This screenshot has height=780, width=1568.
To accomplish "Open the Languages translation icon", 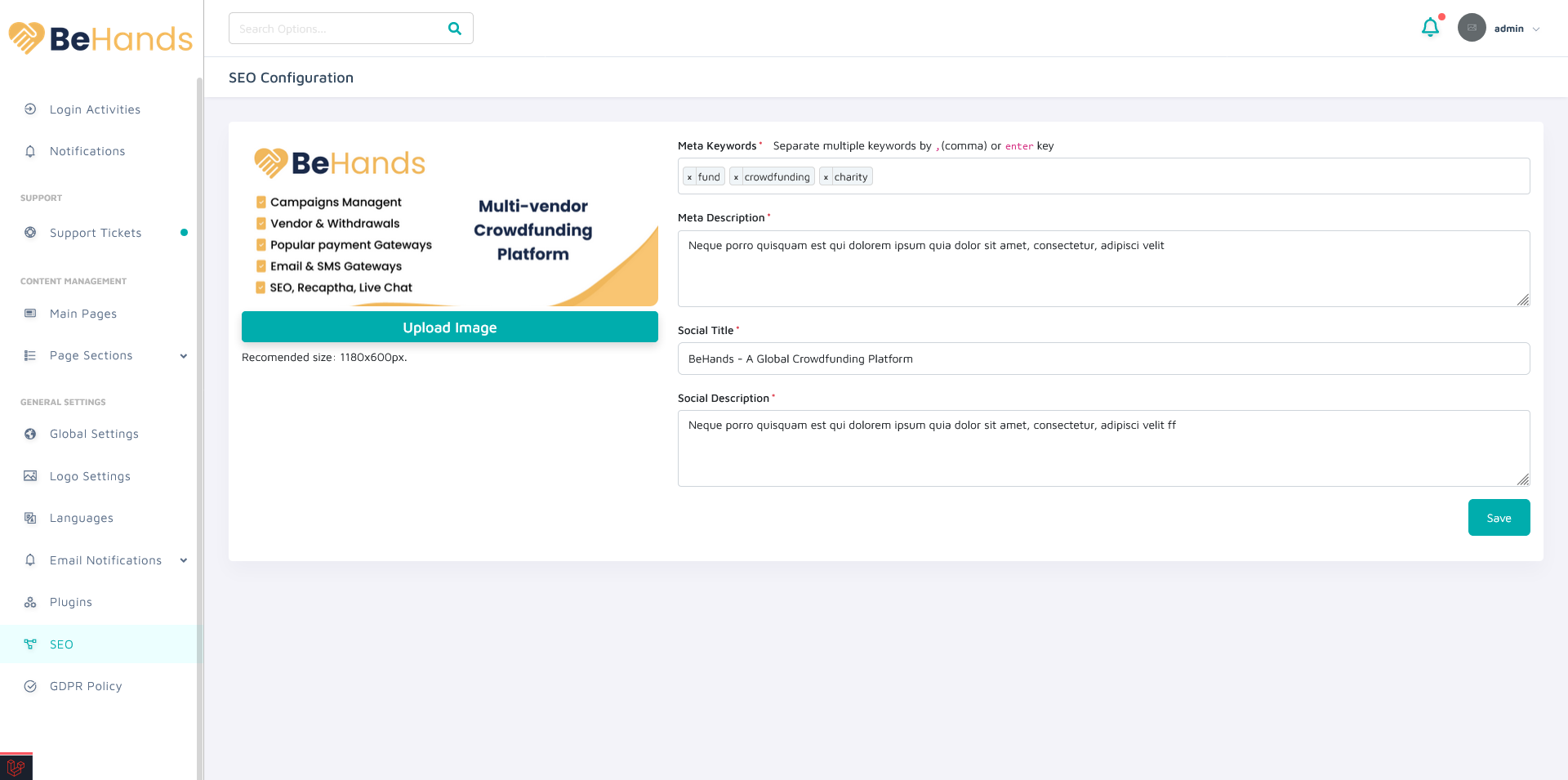I will click(x=30, y=518).
